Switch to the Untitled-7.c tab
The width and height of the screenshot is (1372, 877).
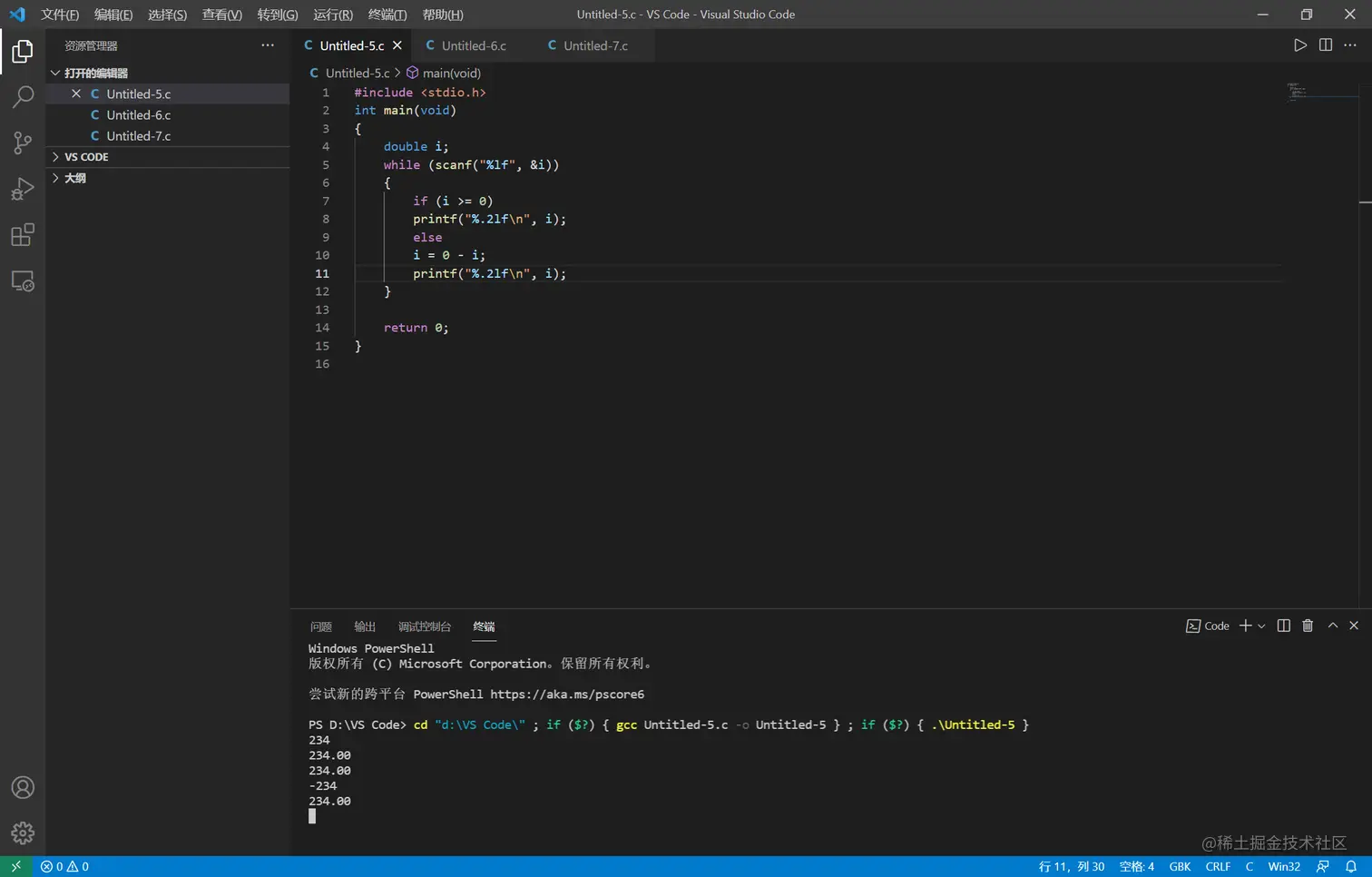point(593,45)
